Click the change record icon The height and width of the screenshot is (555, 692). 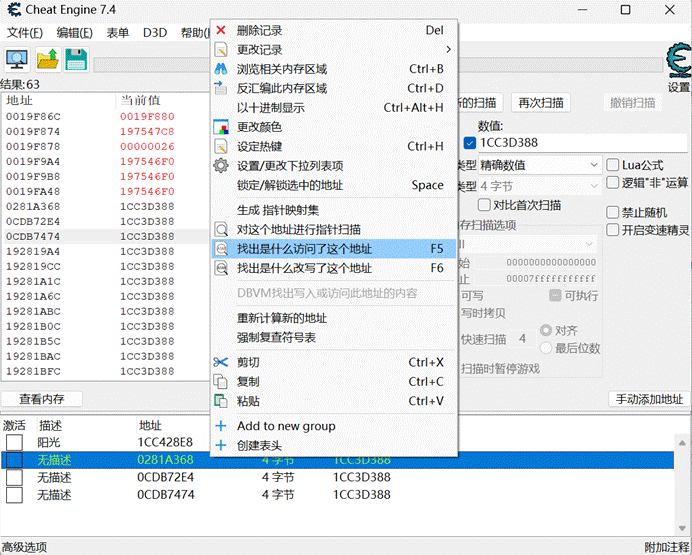(221, 49)
